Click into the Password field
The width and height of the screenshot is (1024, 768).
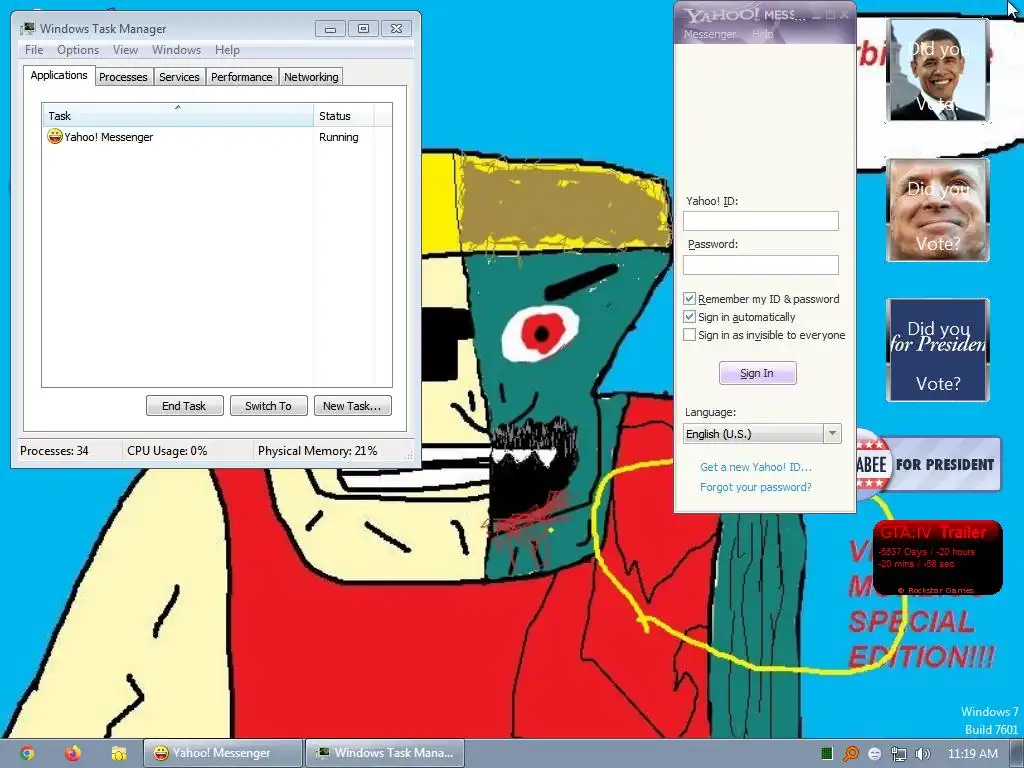point(761,264)
